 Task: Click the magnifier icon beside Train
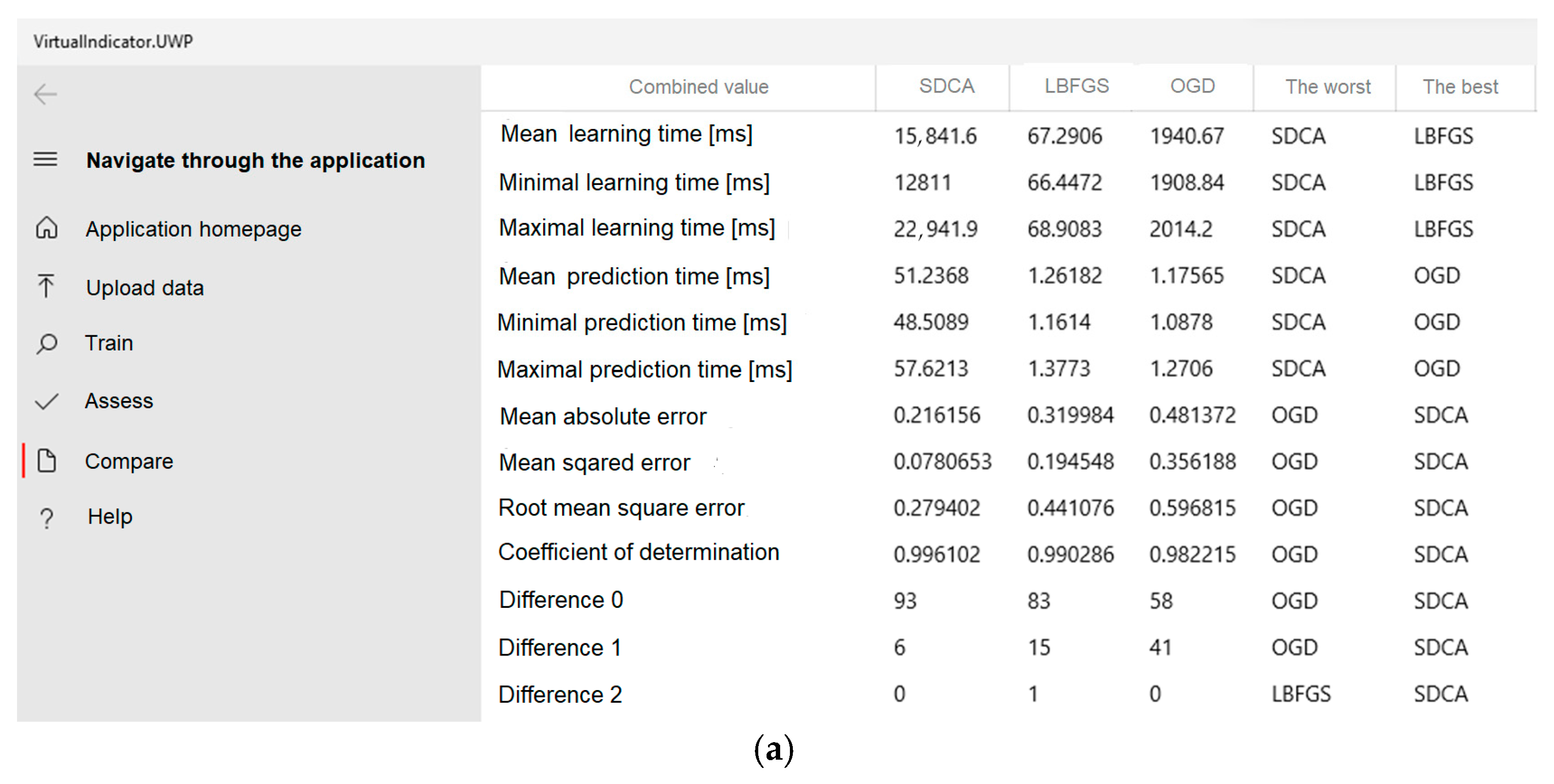pos(46,344)
